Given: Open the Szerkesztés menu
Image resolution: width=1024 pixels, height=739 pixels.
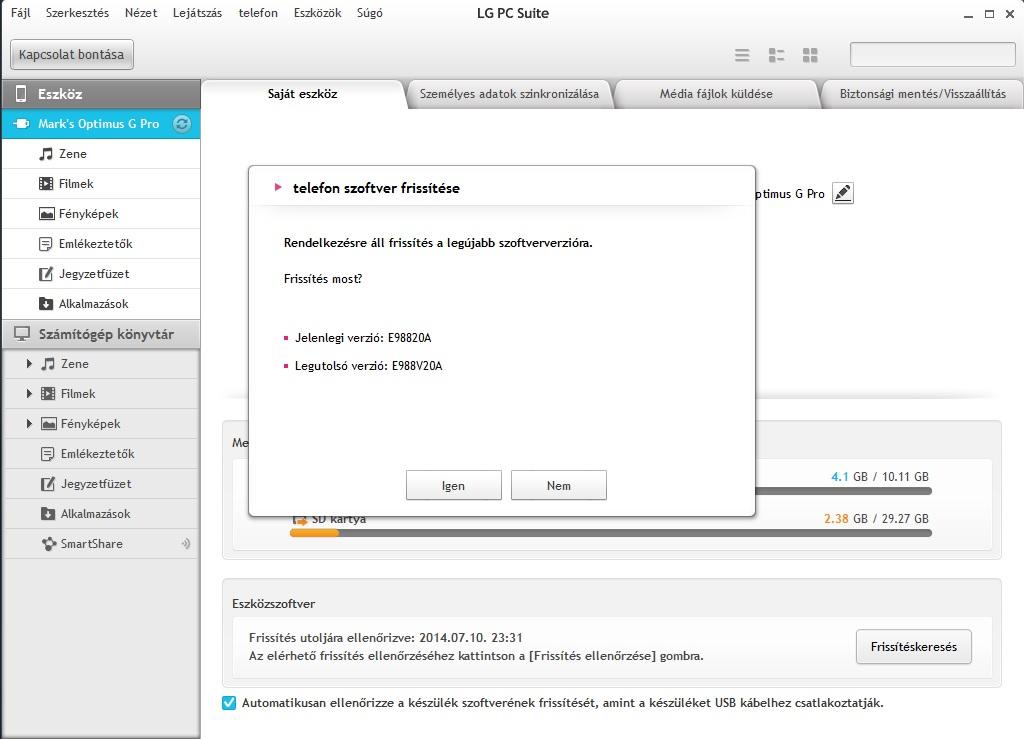Looking at the screenshot, I should tap(77, 13).
